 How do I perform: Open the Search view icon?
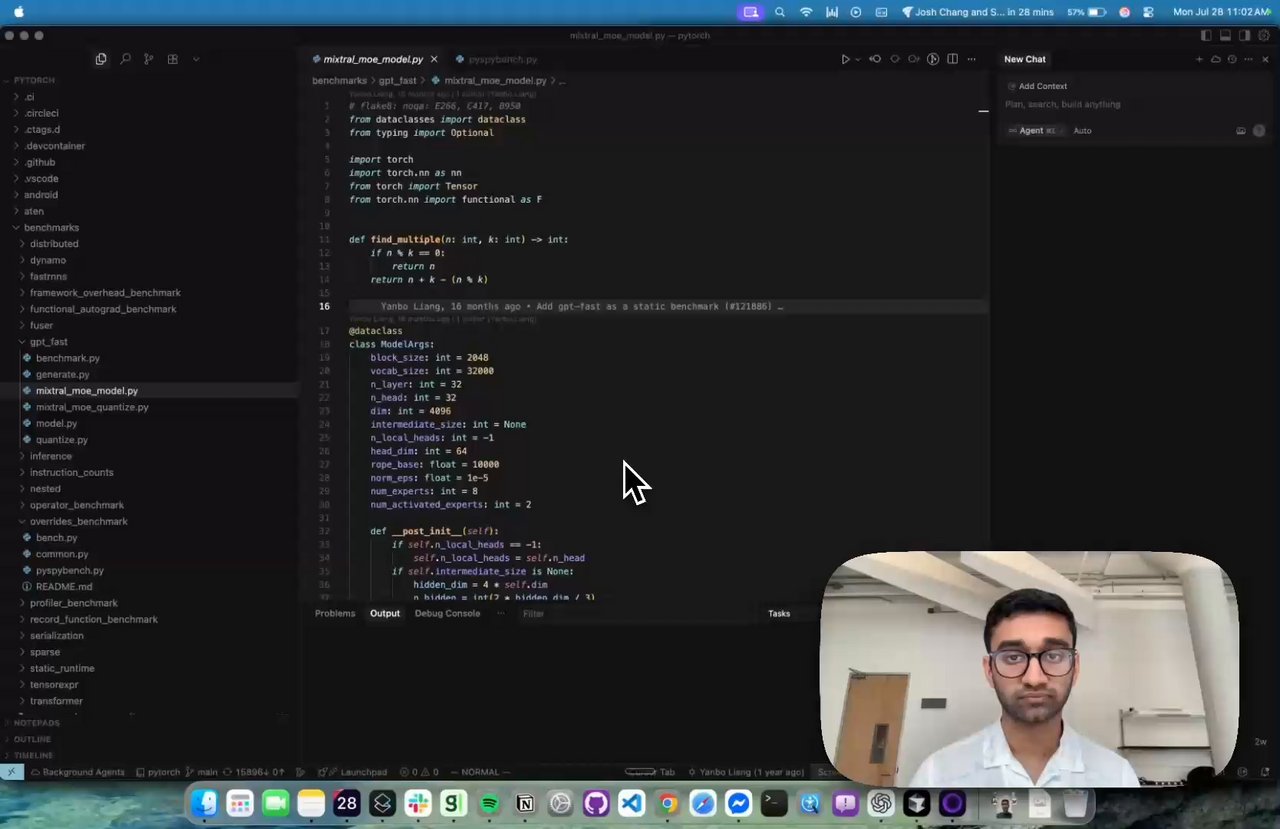(125, 59)
